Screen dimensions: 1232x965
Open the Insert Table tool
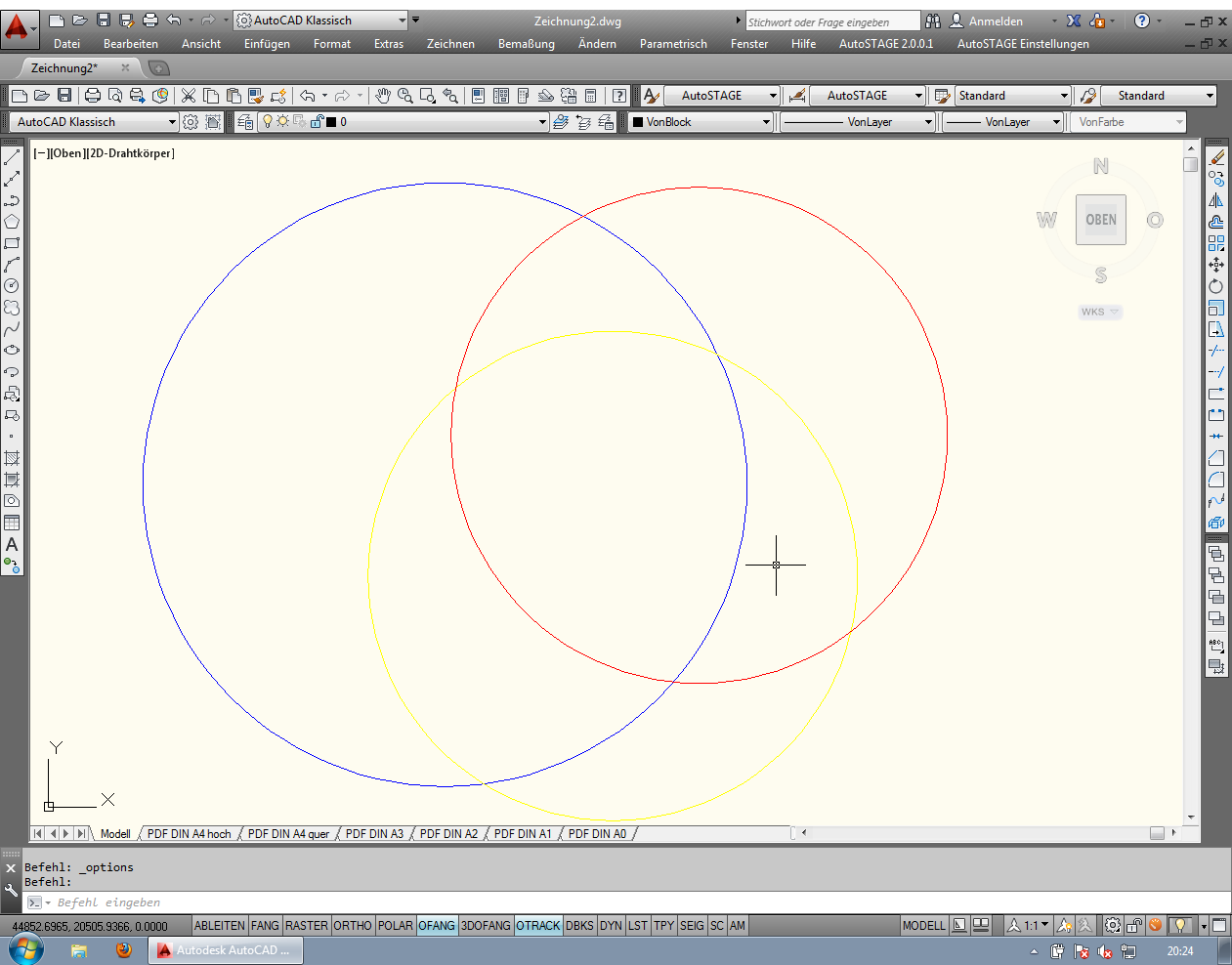(x=12, y=523)
